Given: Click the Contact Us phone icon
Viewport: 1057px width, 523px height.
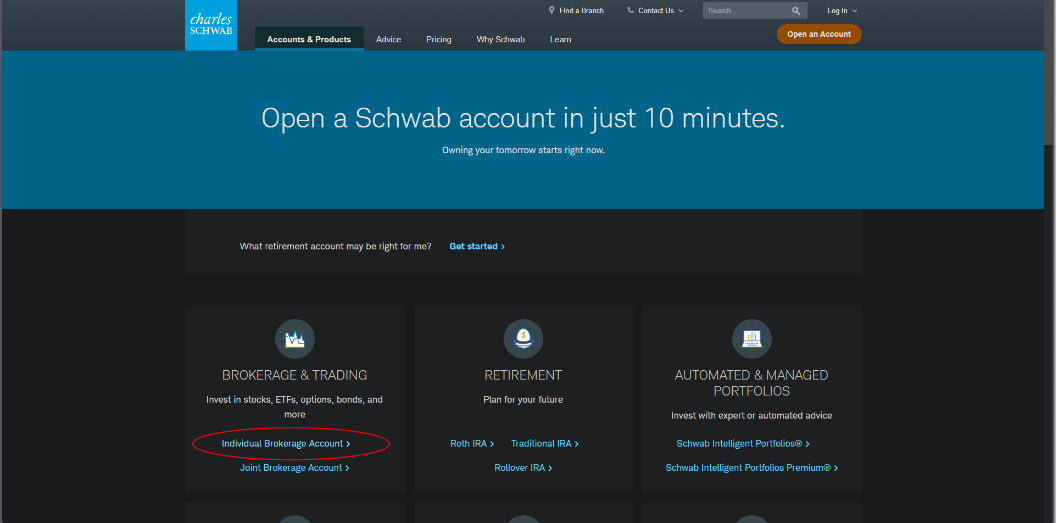Looking at the screenshot, I should coord(630,10).
